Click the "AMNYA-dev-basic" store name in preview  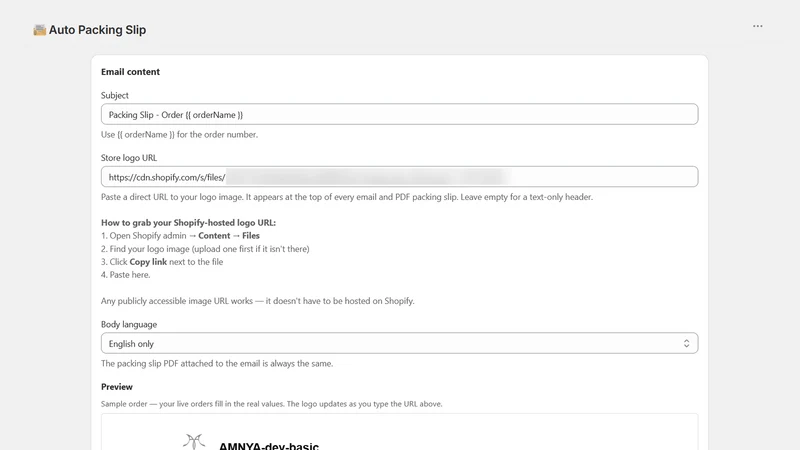pos(269,445)
